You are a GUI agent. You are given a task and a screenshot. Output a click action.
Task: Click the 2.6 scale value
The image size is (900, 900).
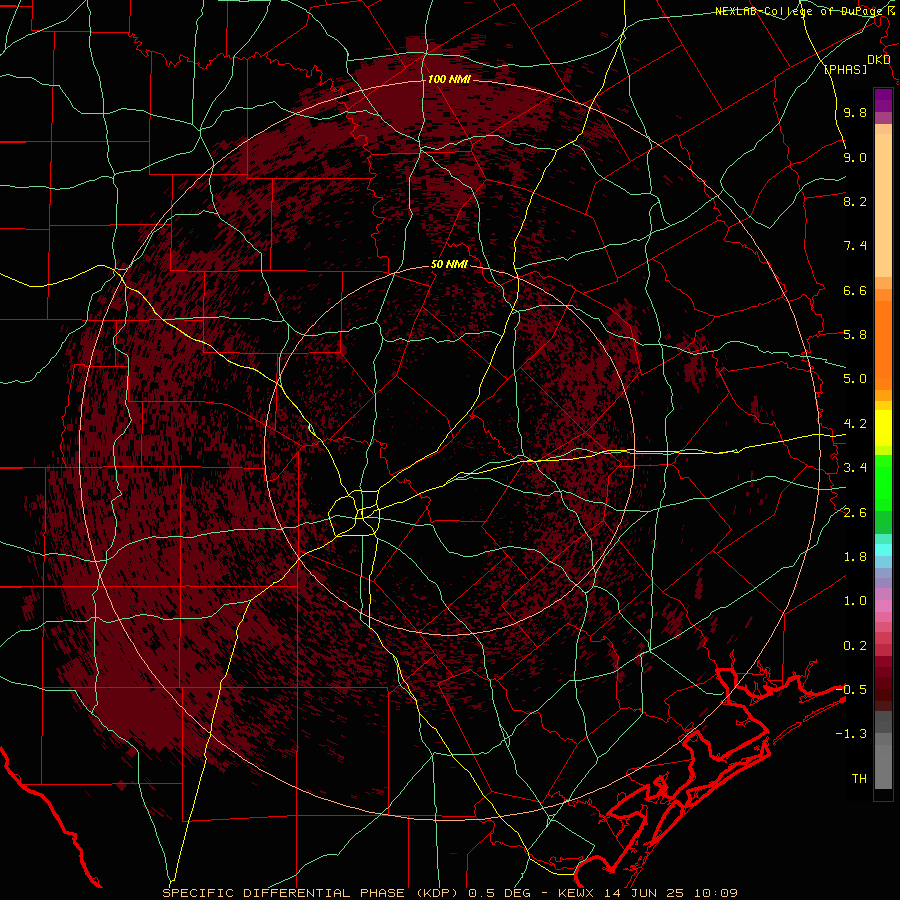click(x=855, y=513)
